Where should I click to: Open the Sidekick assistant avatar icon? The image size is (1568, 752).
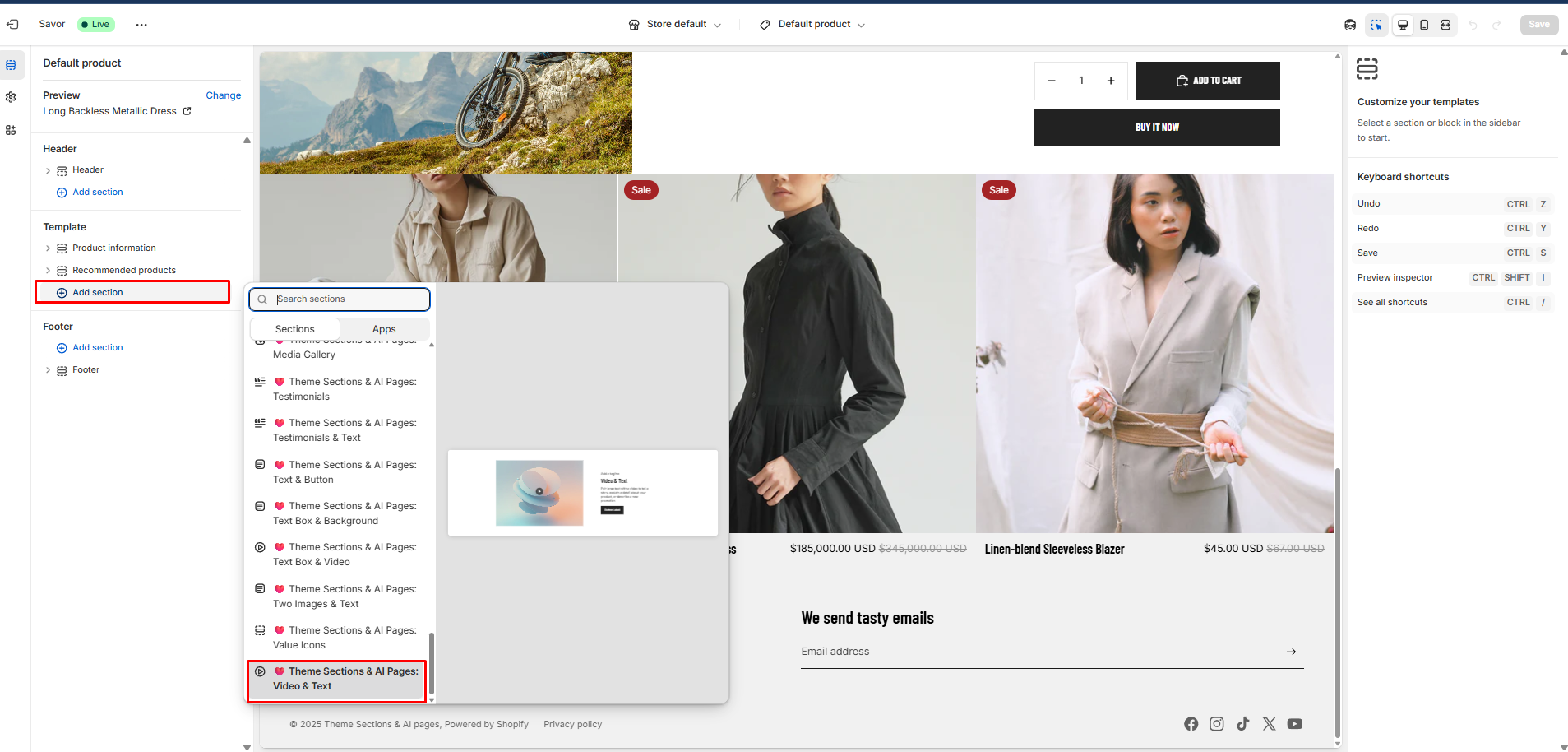point(1350,25)
